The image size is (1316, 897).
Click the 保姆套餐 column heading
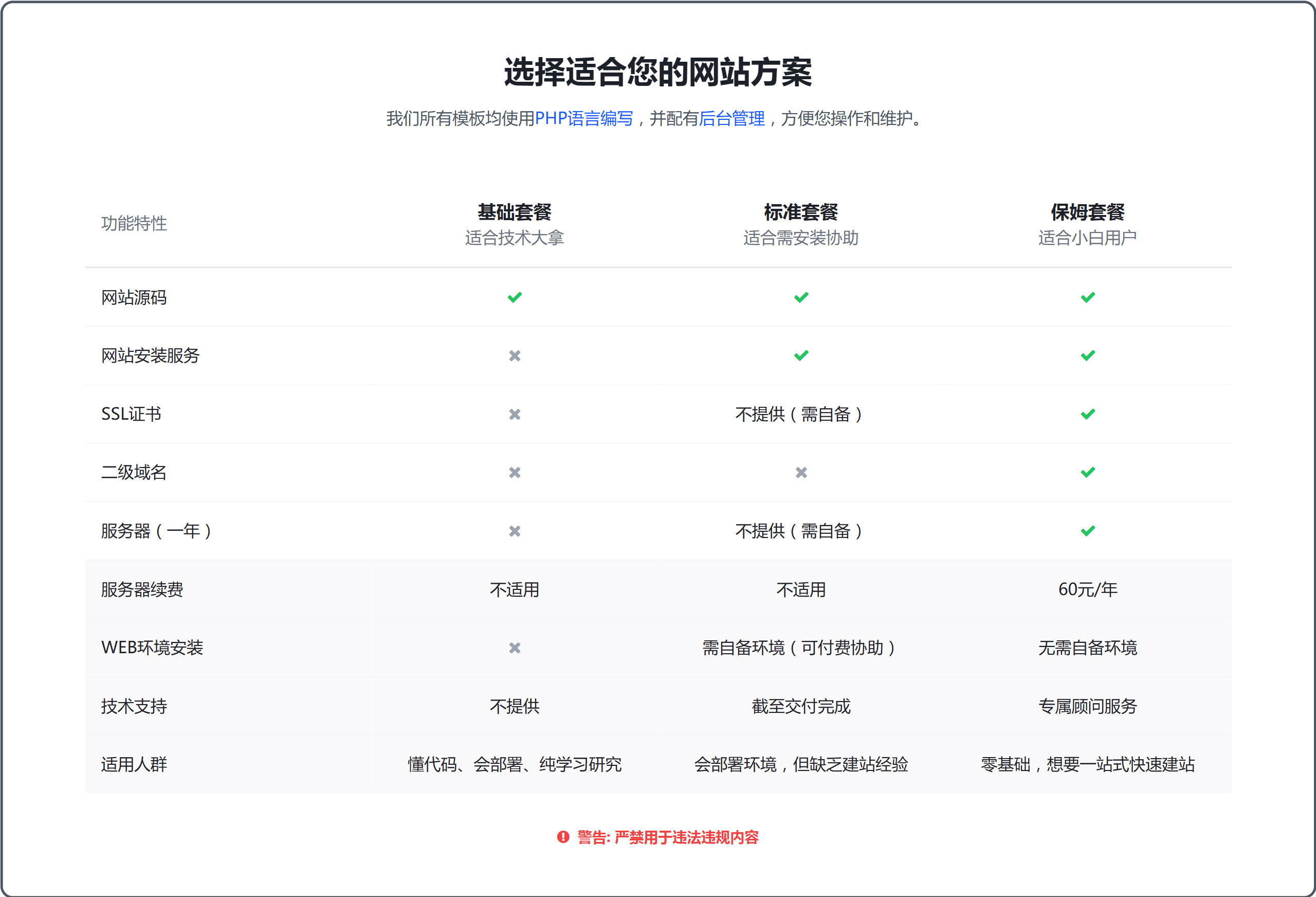[1087, 212]
